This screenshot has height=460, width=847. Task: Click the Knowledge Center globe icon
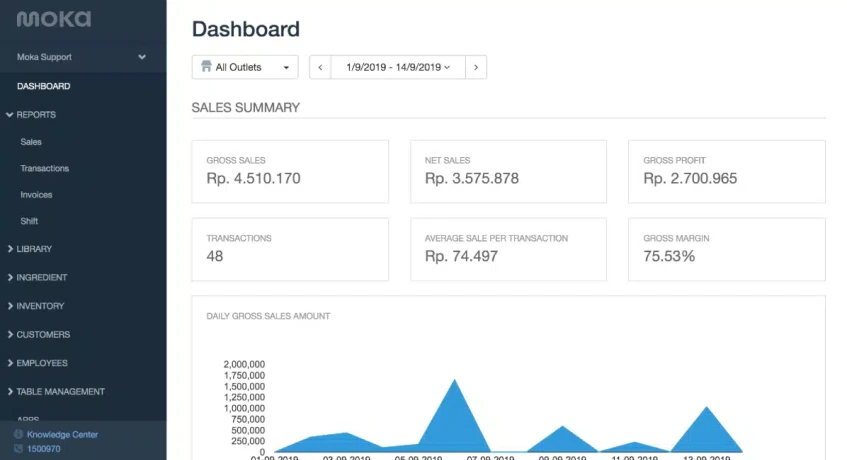[18, 435]
